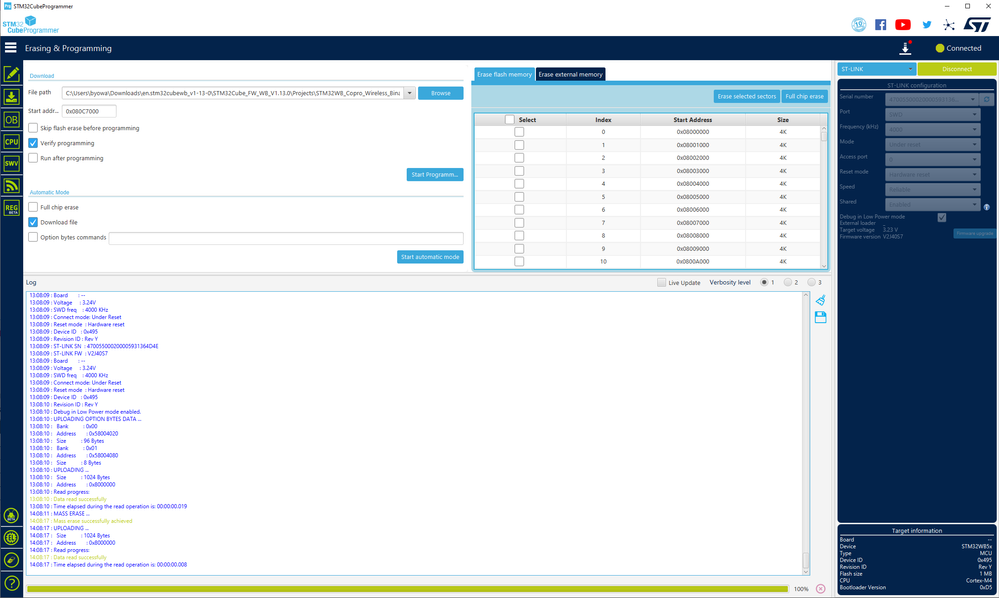Click the plug-shaped sidebar icon above help
999x598 pixels.
pyautogui.click(x=11, y=560)
